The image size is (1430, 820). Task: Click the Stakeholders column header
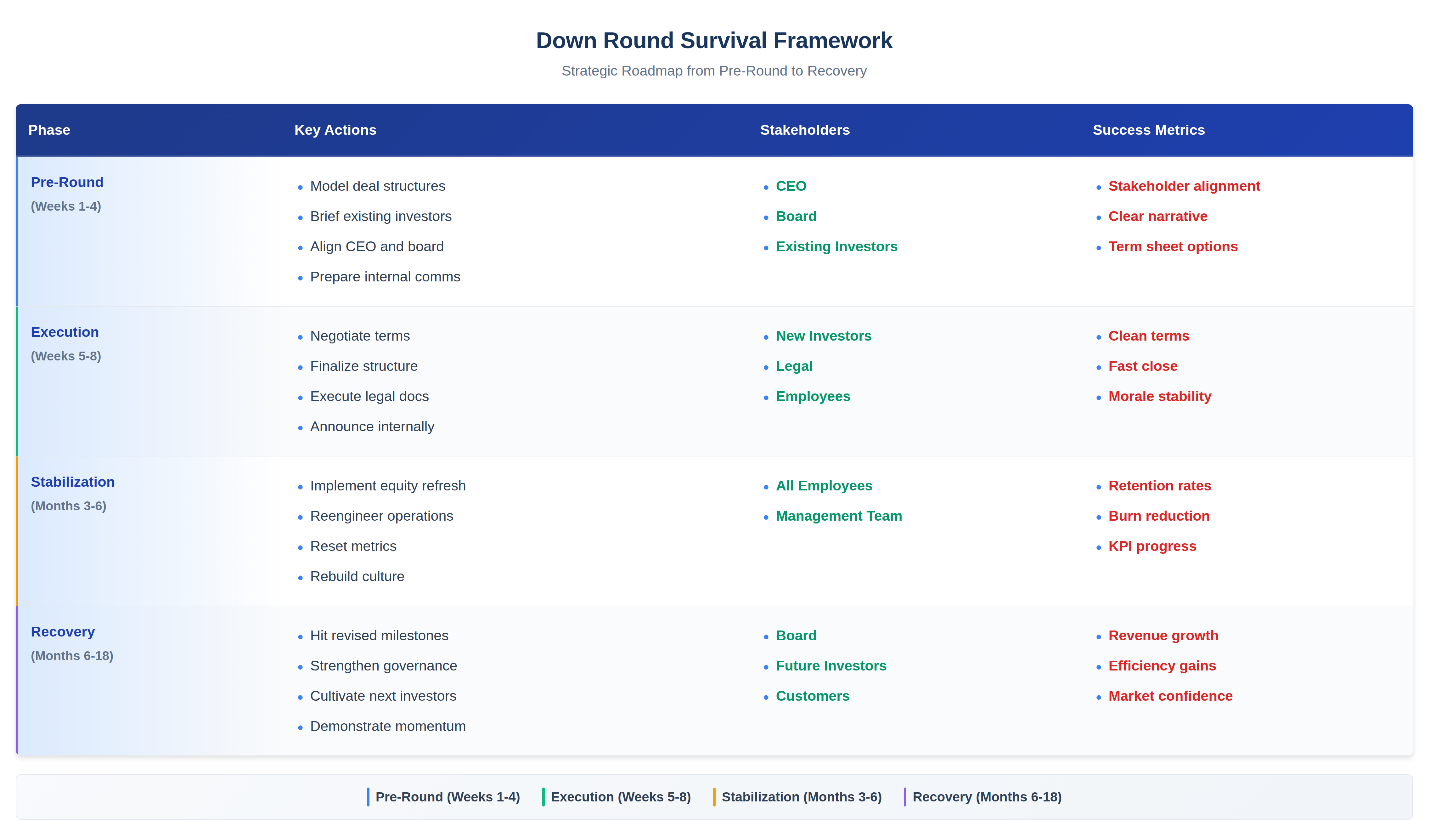pos(804,130)
